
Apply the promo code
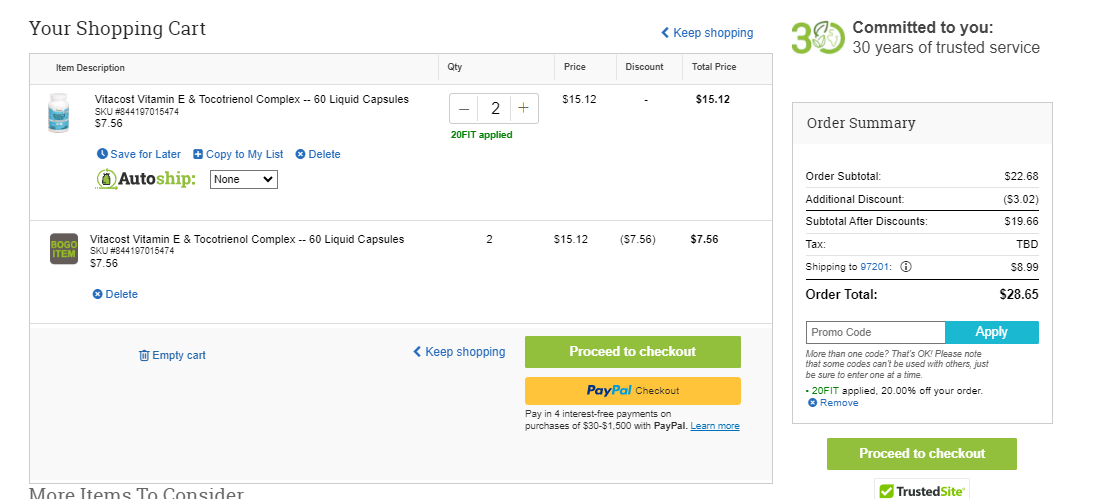pyautogui.click(x=992, y=333)
